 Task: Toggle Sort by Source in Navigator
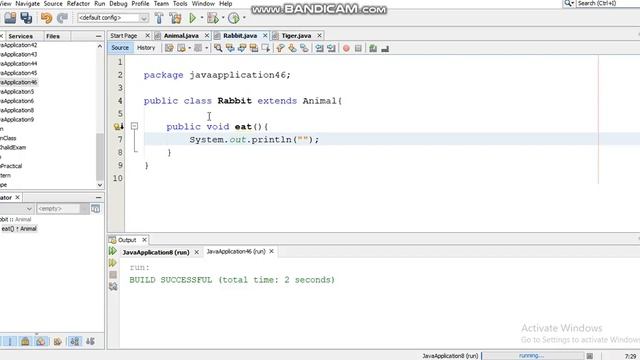[90, 341]
